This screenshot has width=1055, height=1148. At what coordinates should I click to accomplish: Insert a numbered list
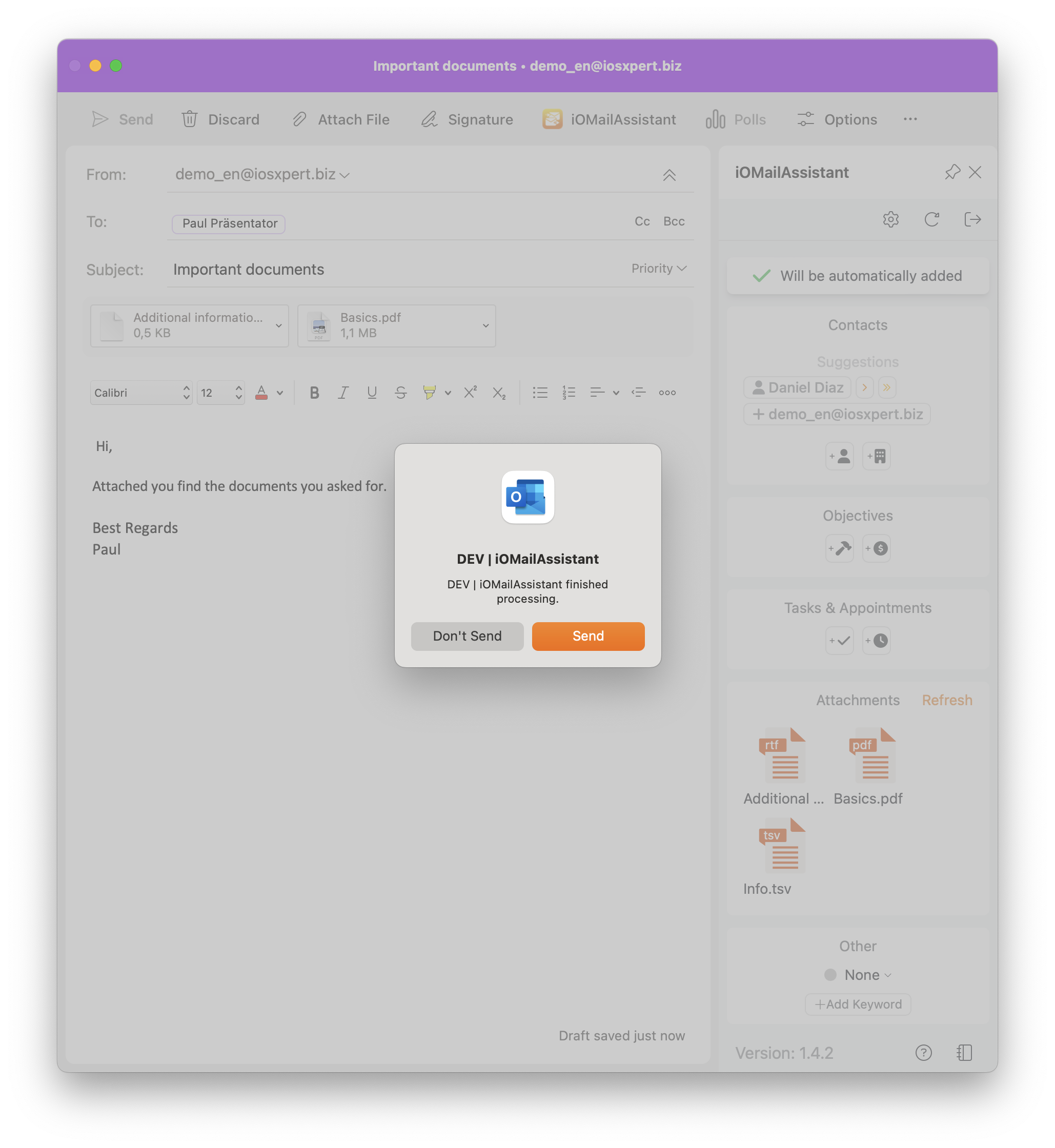point(569,393)
